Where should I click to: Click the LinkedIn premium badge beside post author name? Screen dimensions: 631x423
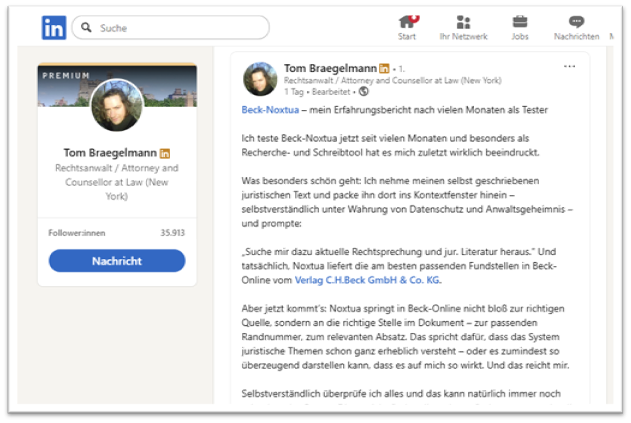tap(384, 68)
